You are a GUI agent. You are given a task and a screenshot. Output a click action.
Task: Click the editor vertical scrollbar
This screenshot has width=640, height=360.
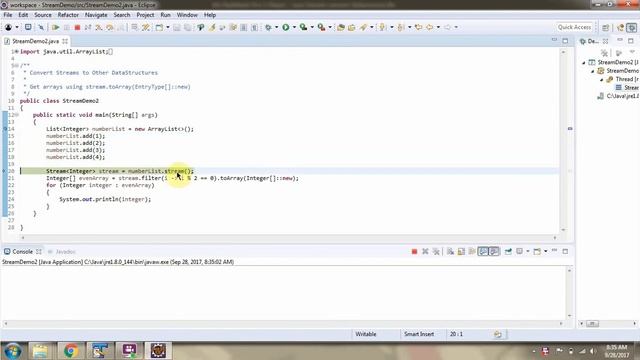coord(563,141)
